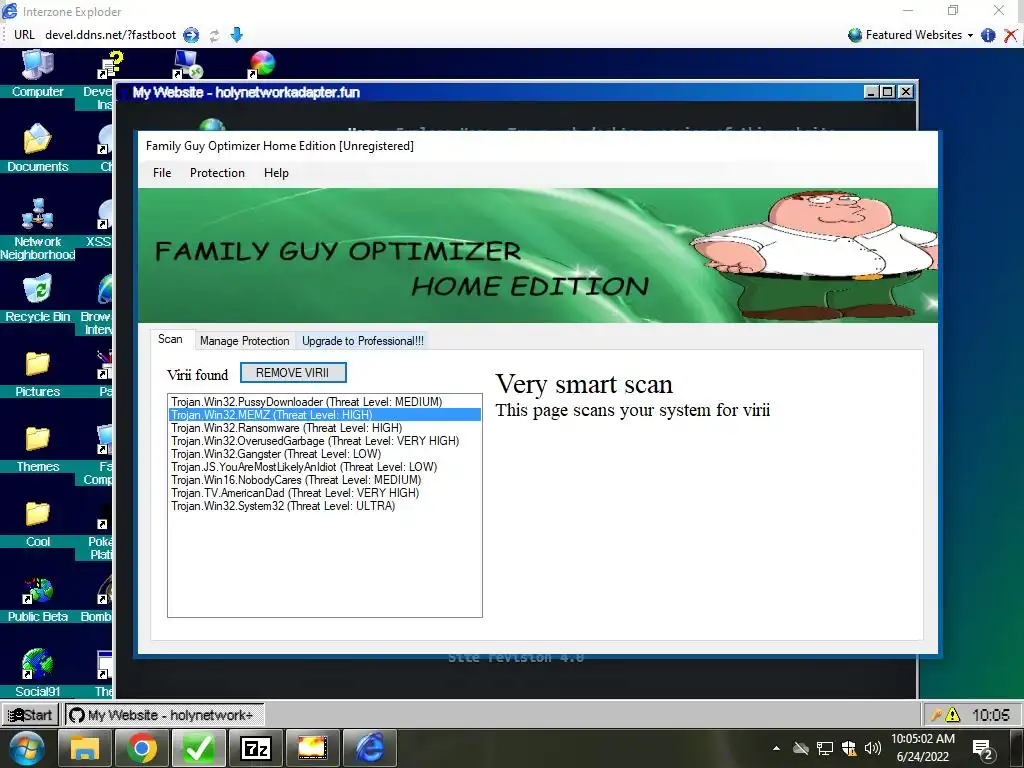Click the picture viewer taskbar icon
Screen dimensions: 1024x768
coord(312,748)
